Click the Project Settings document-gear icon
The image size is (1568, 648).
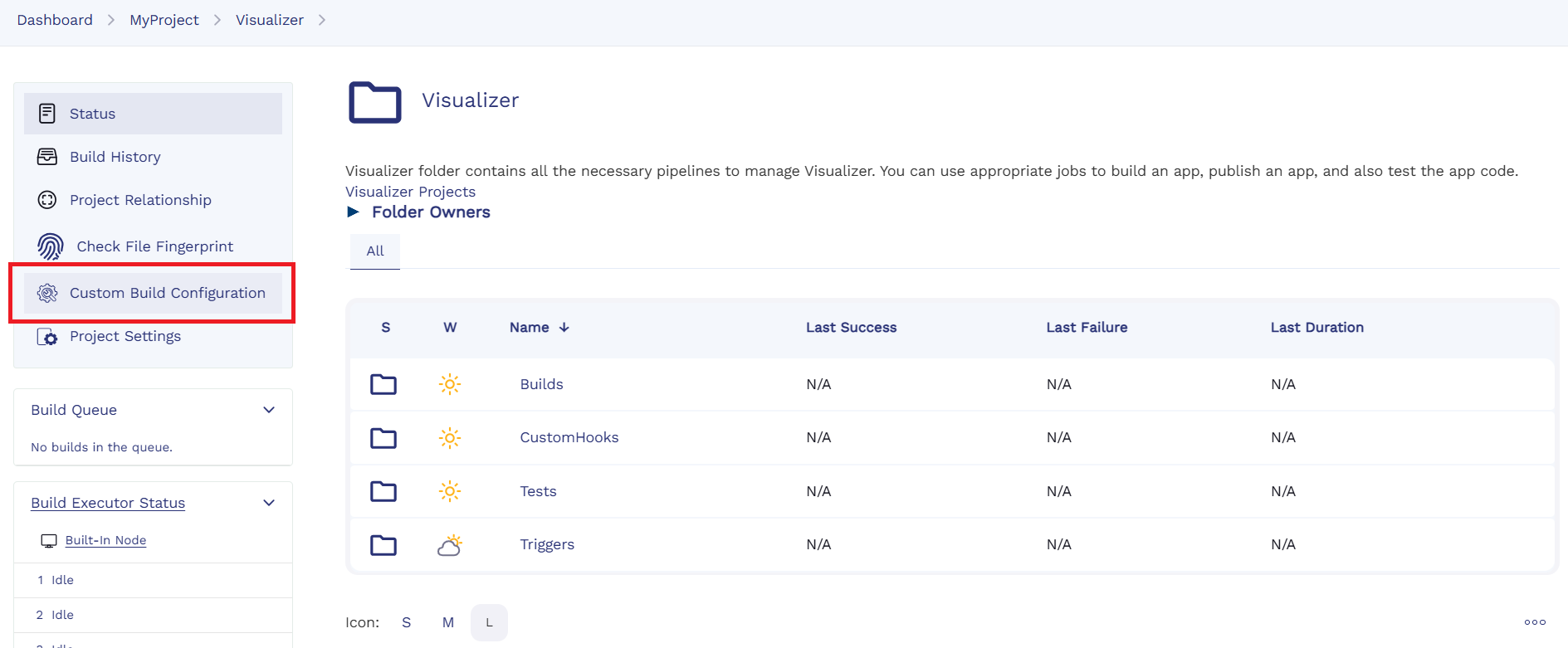[x=47, y=336]
